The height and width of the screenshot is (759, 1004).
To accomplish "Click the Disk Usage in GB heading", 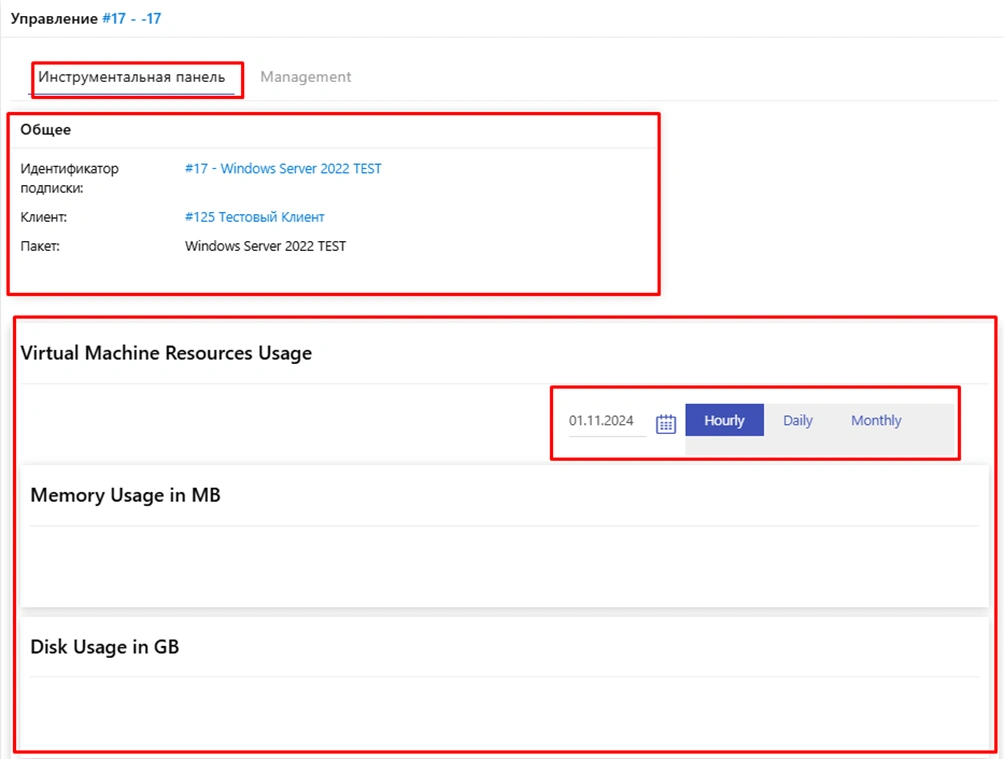I will (105, 647).
